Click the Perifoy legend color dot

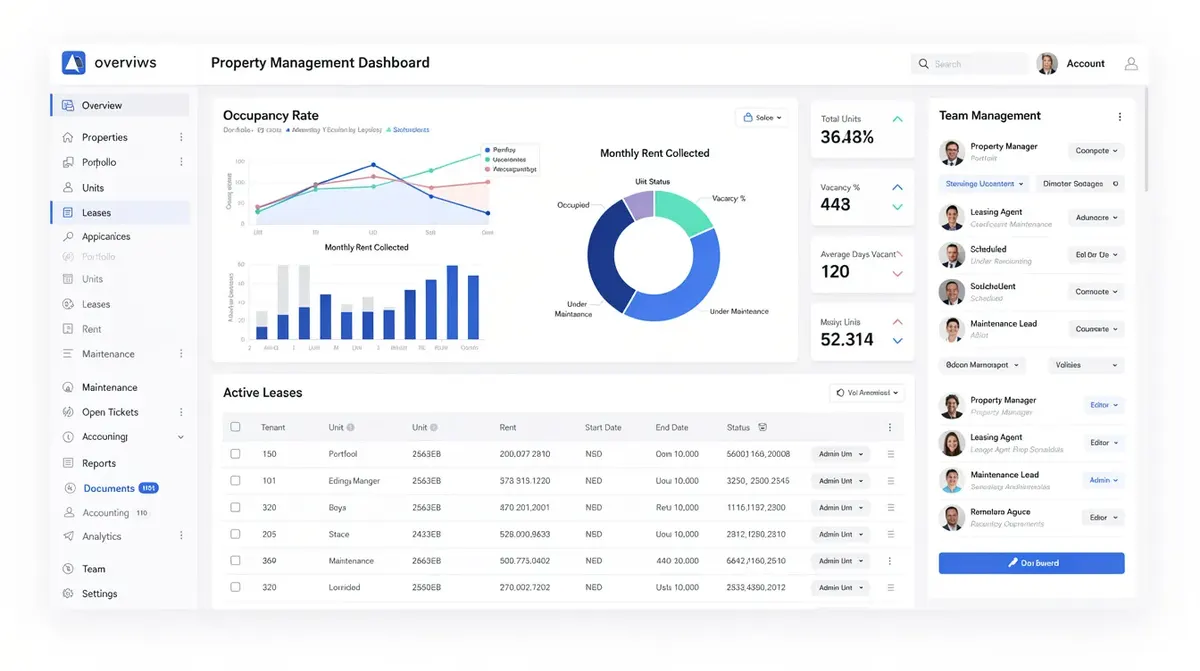486,149
